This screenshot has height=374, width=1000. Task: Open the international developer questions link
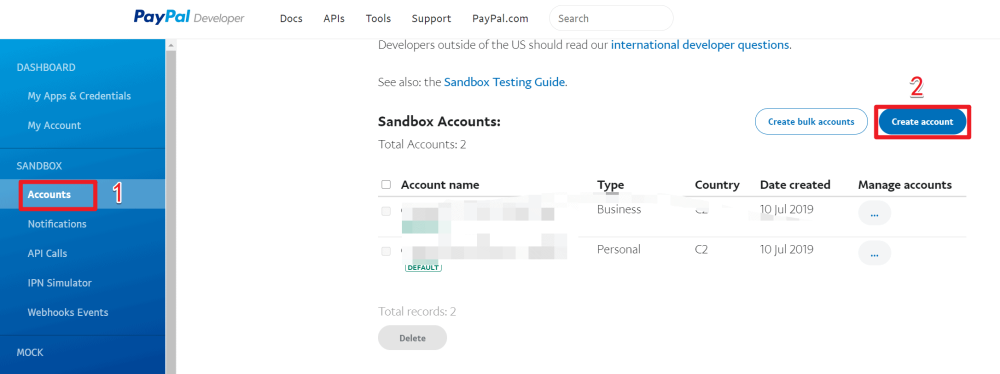pyautogui.click(x=700, y=45)
